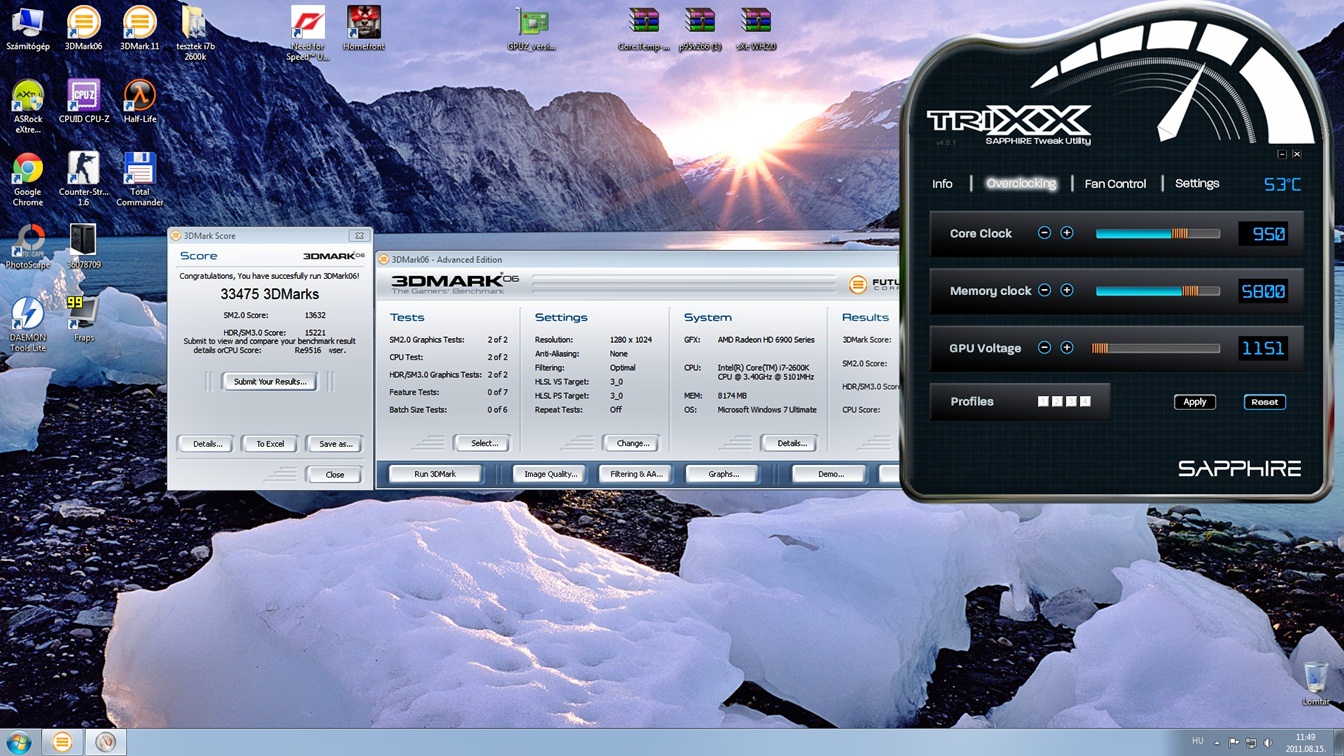Image resolution: width=1344 pixels, height=756 pixels.
Task: Decrease GPU Voltage with minus button
Action: pos(1044,347)
